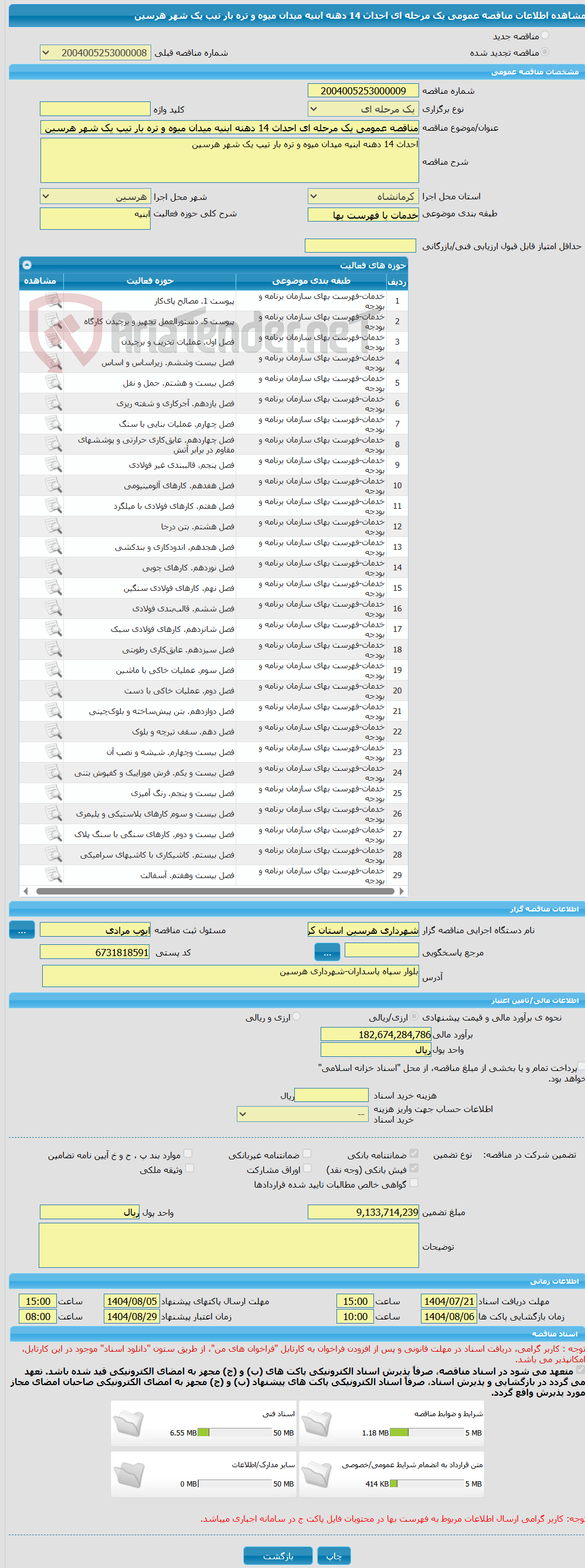Image resolution: width=585 pixels, height=1568 pixels.
Task: Select ارزی و ریالی estimate option
Action: coord(297,1016)
